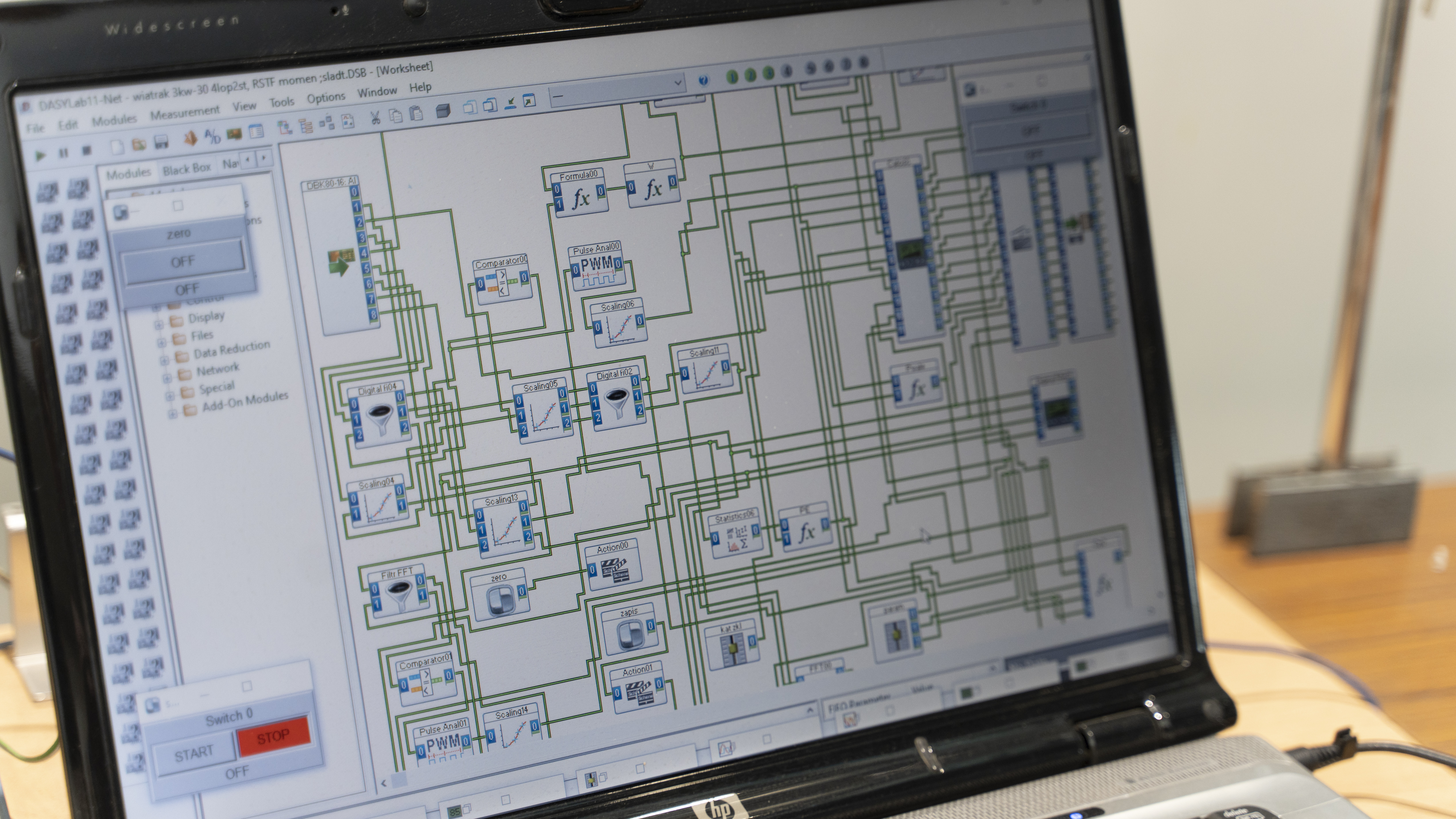
Task: Open the View menu
Action: tap(244, 106)
